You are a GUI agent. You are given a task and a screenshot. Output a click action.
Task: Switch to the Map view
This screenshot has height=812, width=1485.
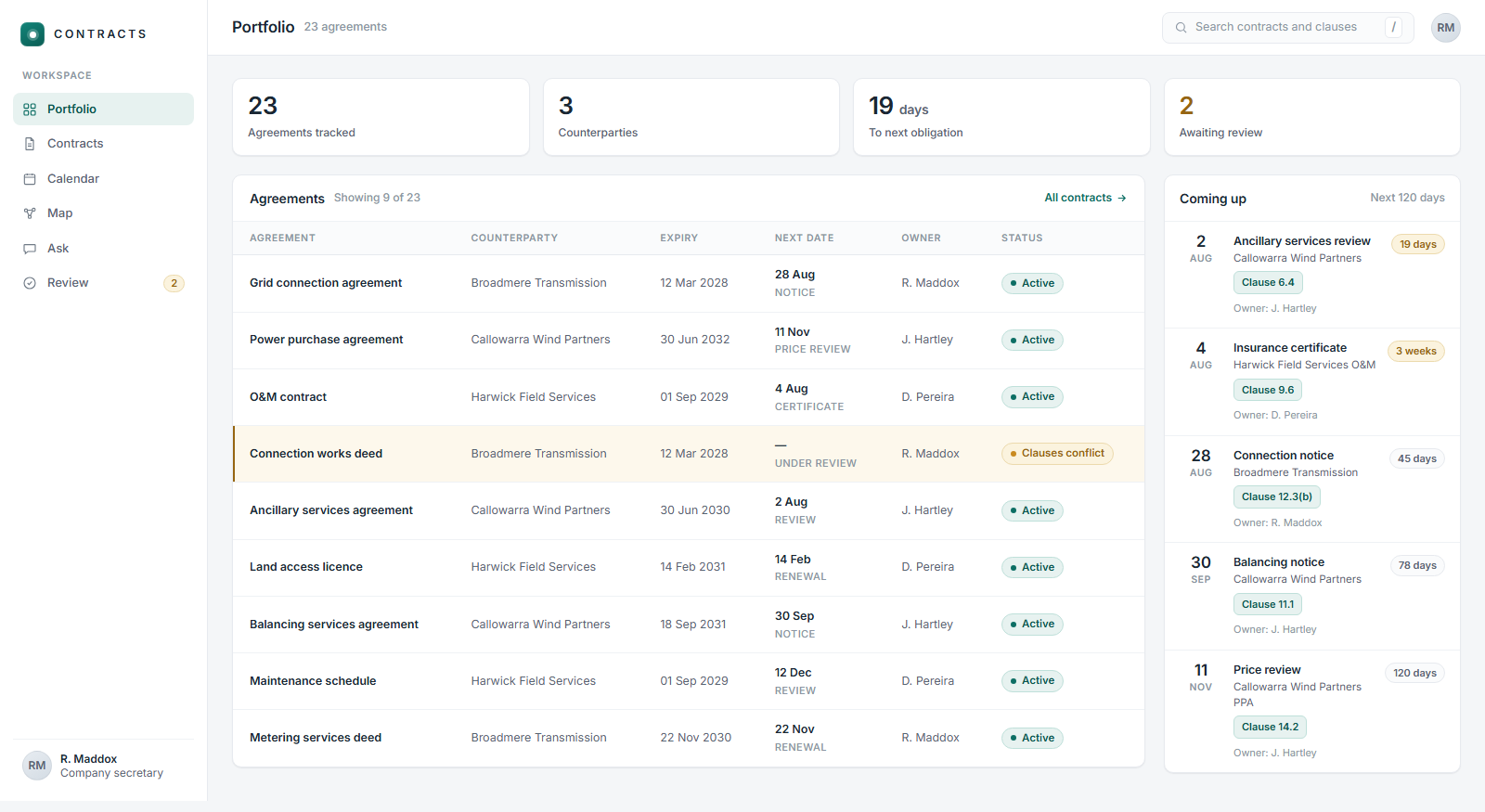pyautogui.click(x=103, y=213)
